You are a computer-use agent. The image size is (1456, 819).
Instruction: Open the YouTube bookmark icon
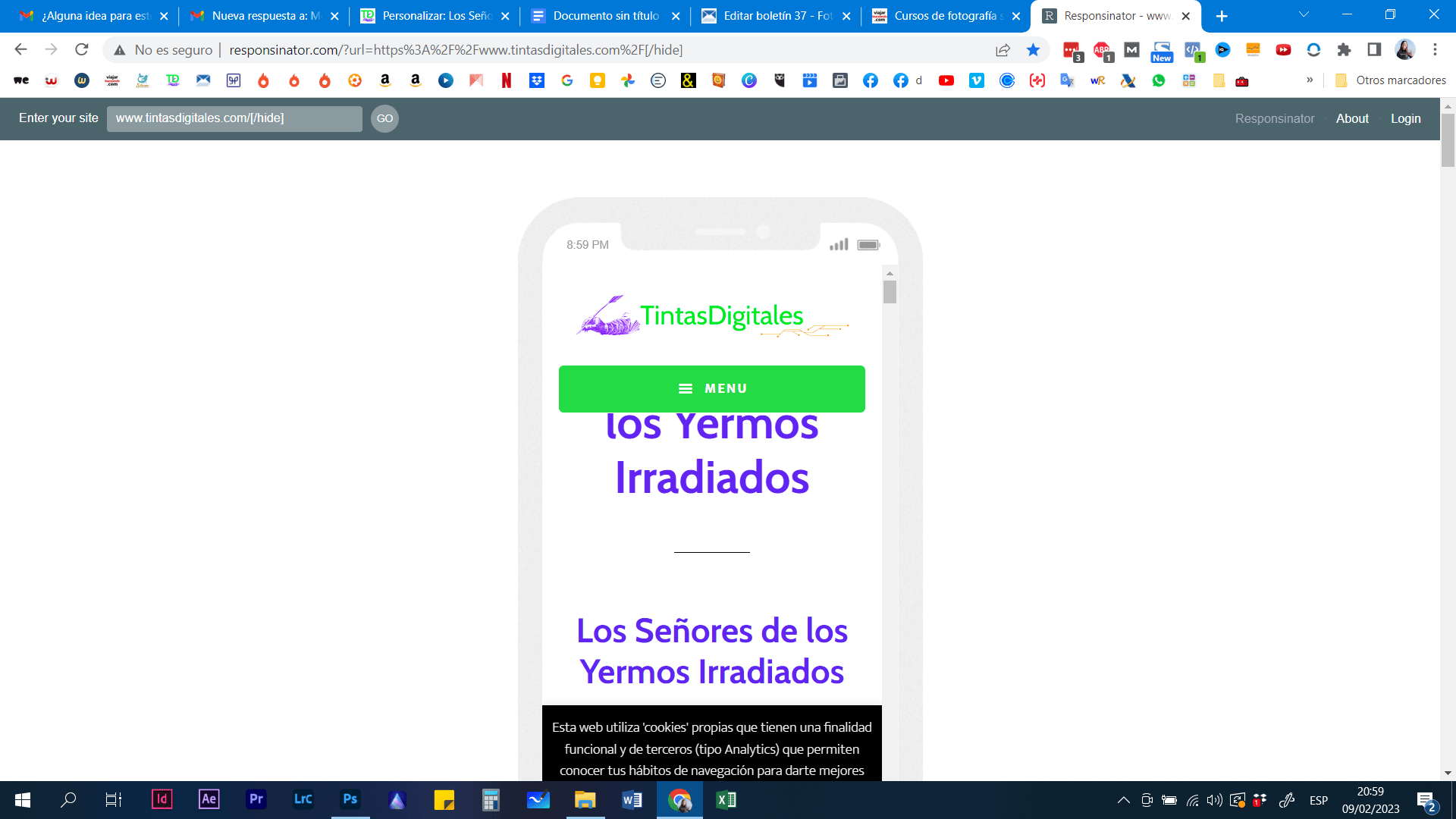946,80
